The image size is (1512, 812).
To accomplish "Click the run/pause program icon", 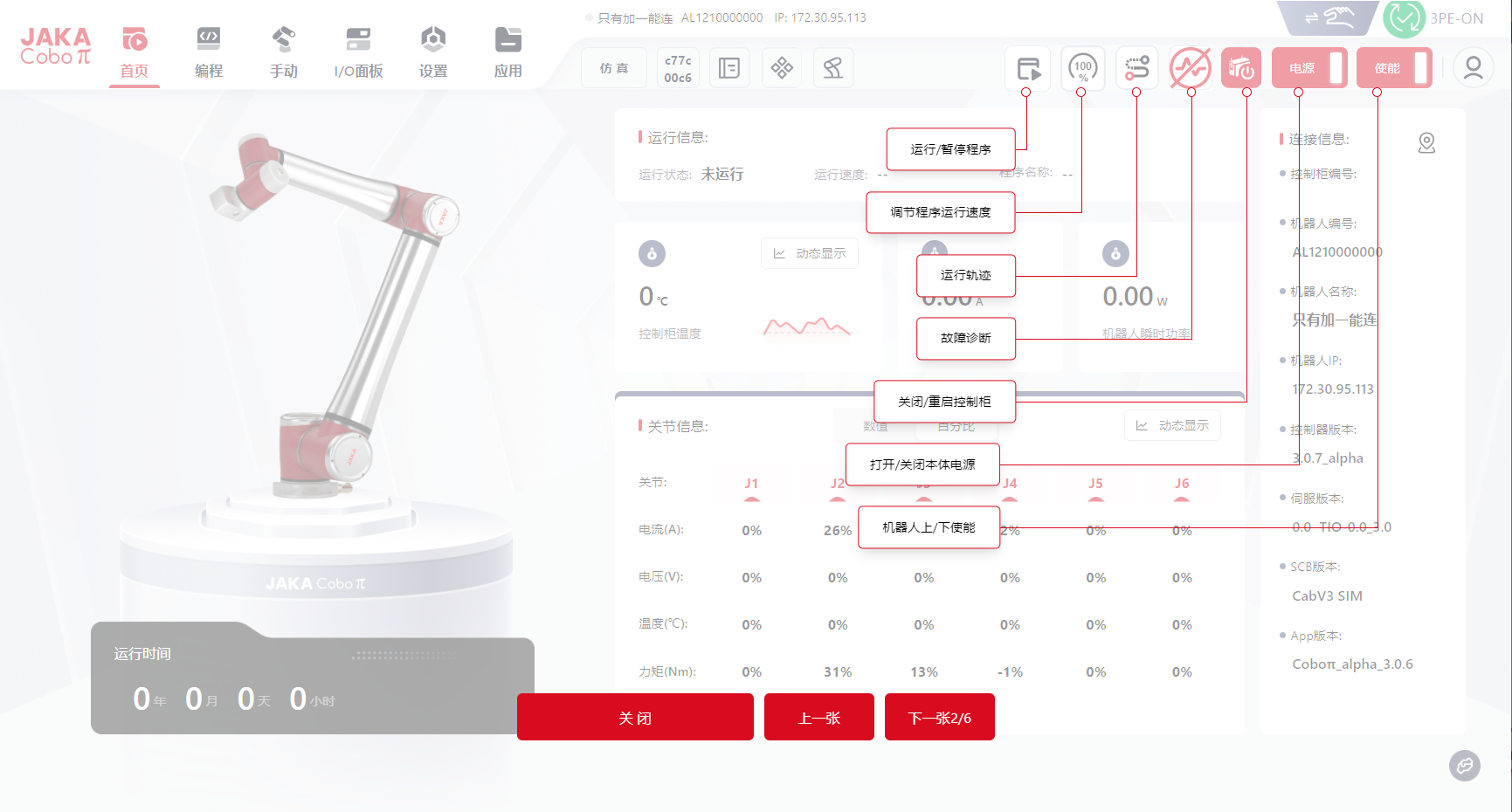I will pos(1028,68).
